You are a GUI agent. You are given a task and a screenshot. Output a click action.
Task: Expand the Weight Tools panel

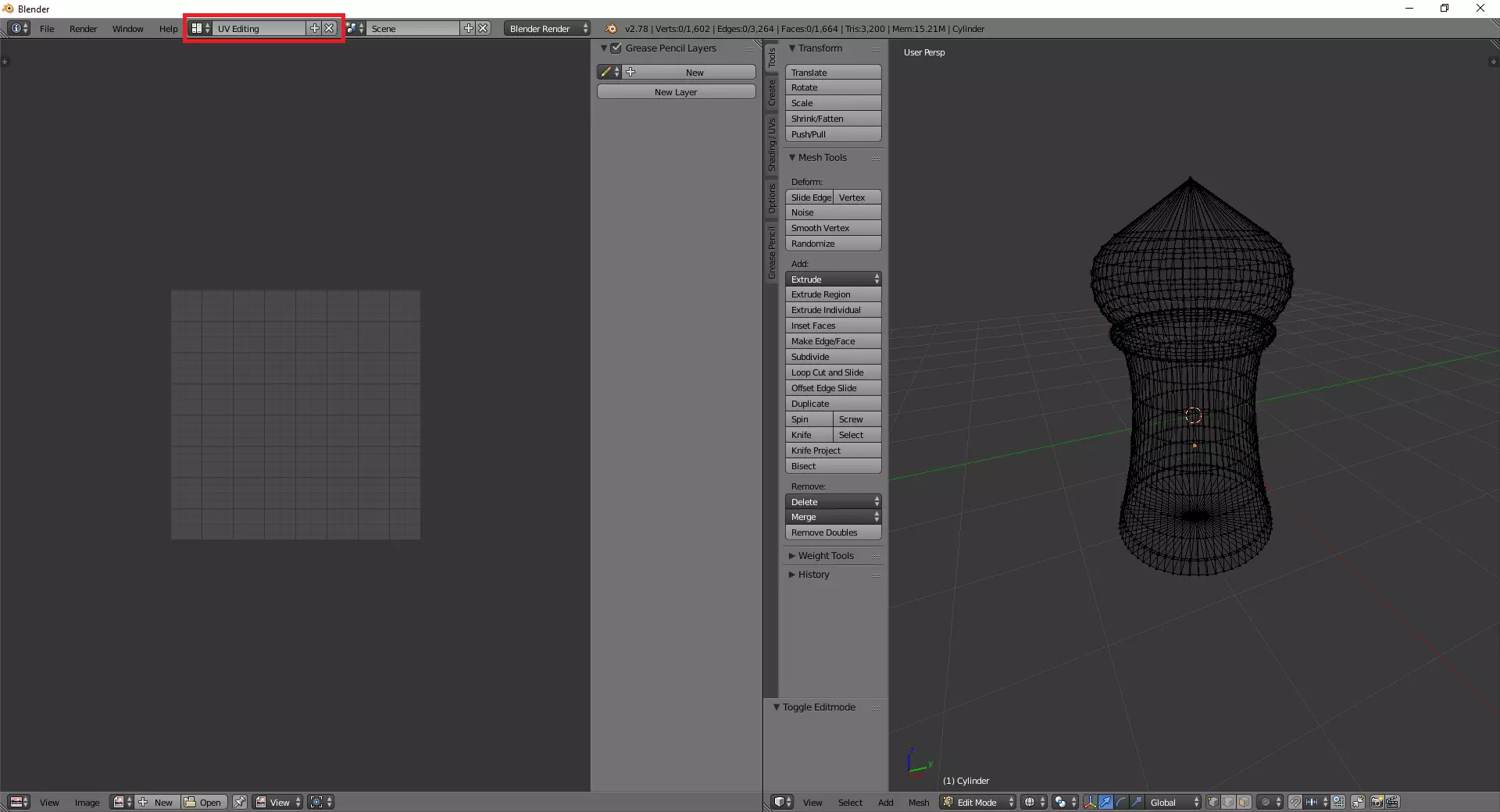(x=825, y=556)
